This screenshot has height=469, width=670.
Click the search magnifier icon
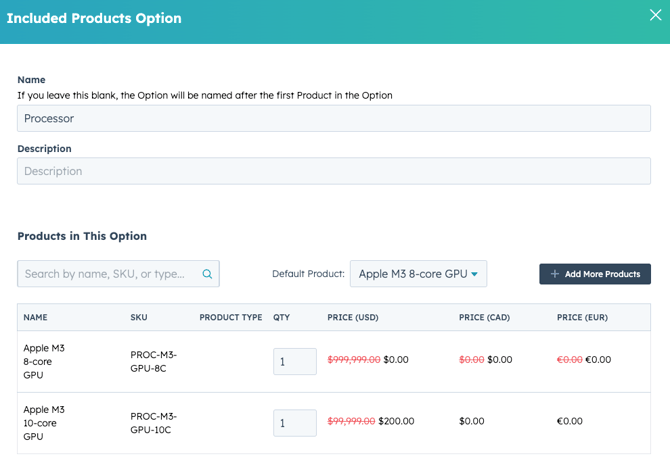click(207, 274)
